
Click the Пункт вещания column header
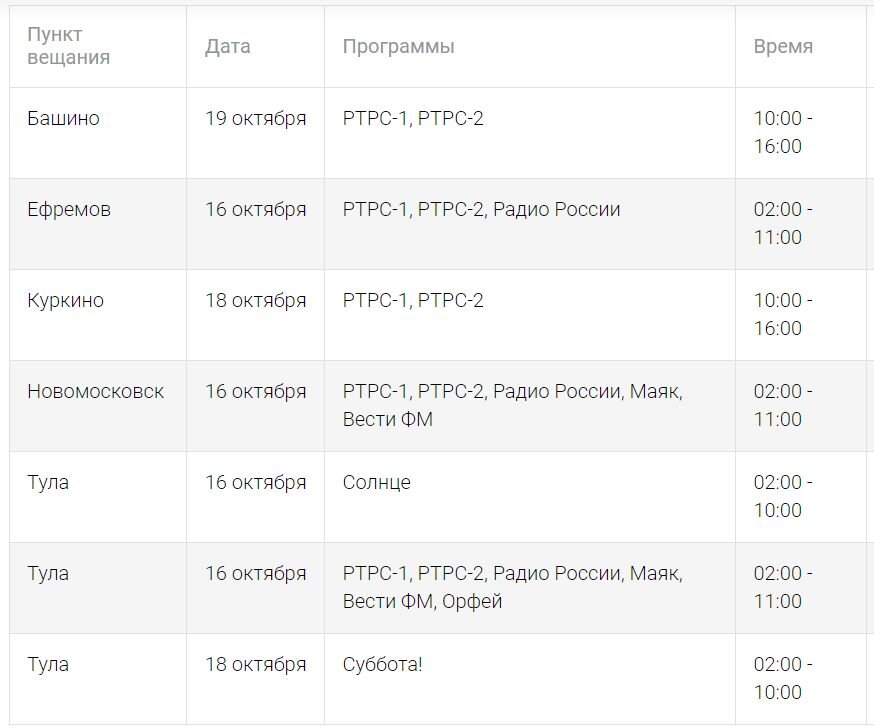tap(68, 47)
